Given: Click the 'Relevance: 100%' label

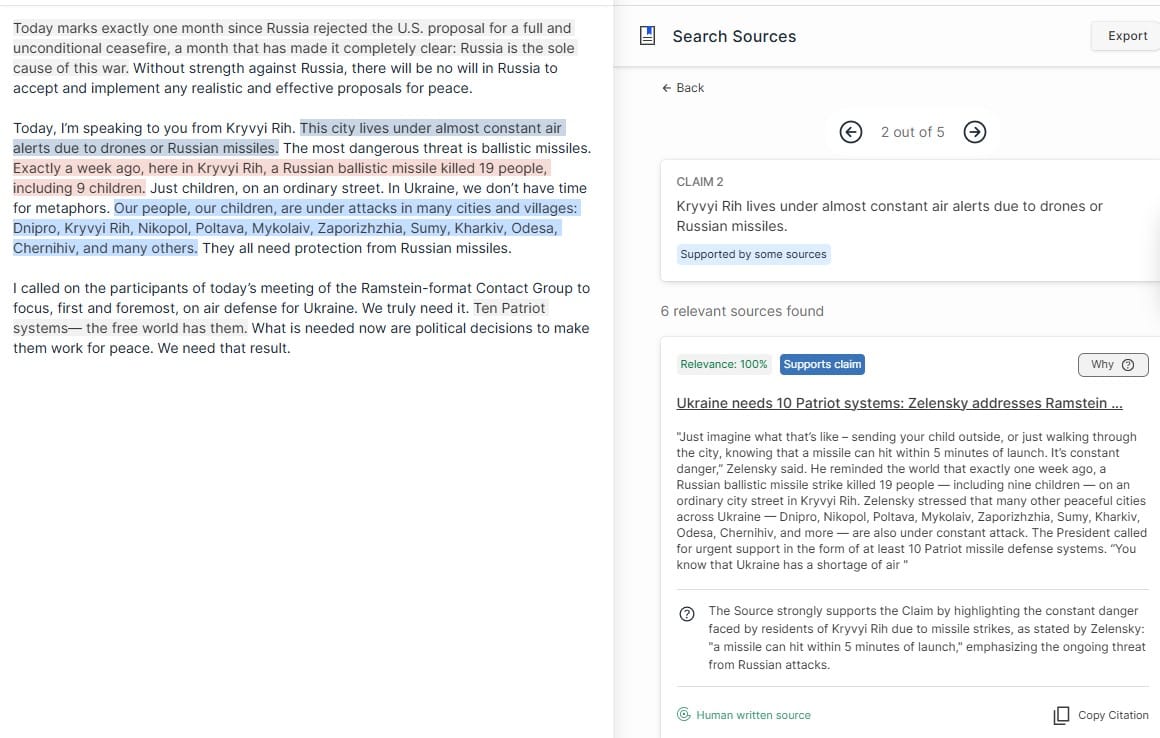Looking at the screenshot, I should (724, 365).
